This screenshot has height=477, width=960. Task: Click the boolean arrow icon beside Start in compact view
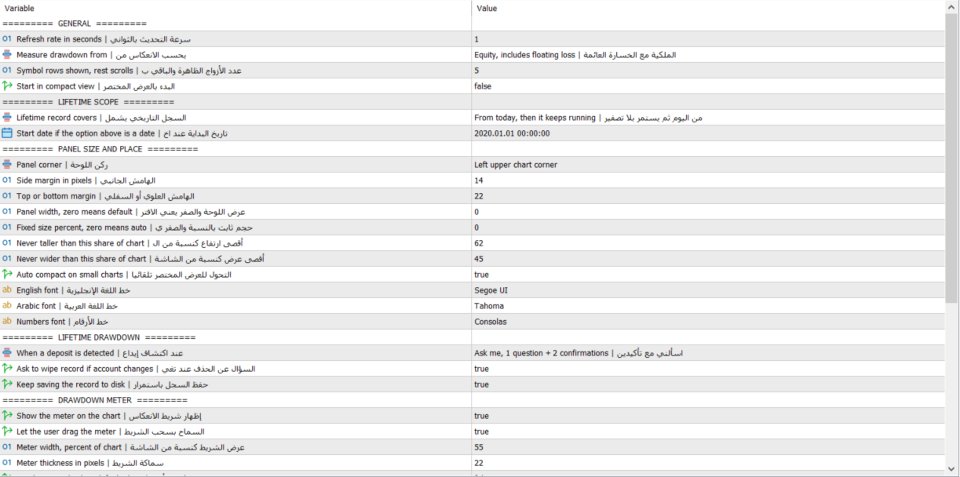click(x=7, y=86)
